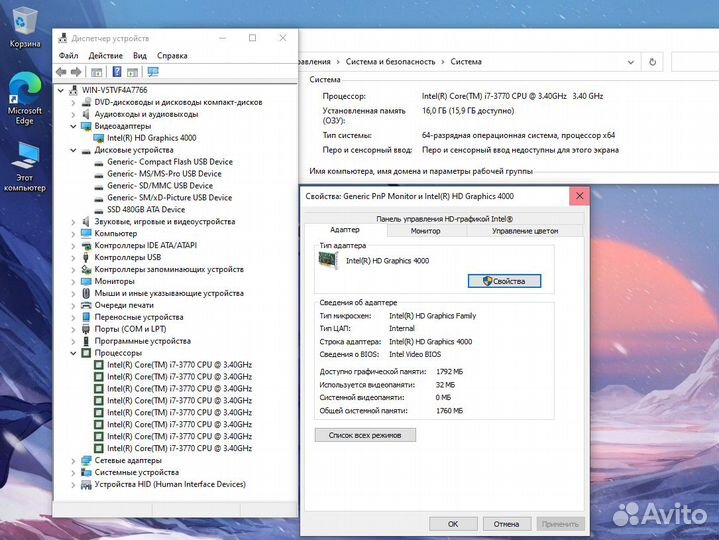This screenshot has height=540, width=719.
Task: Close the Generic PnP Monitor properties dialog
Action: click(580, 196)
